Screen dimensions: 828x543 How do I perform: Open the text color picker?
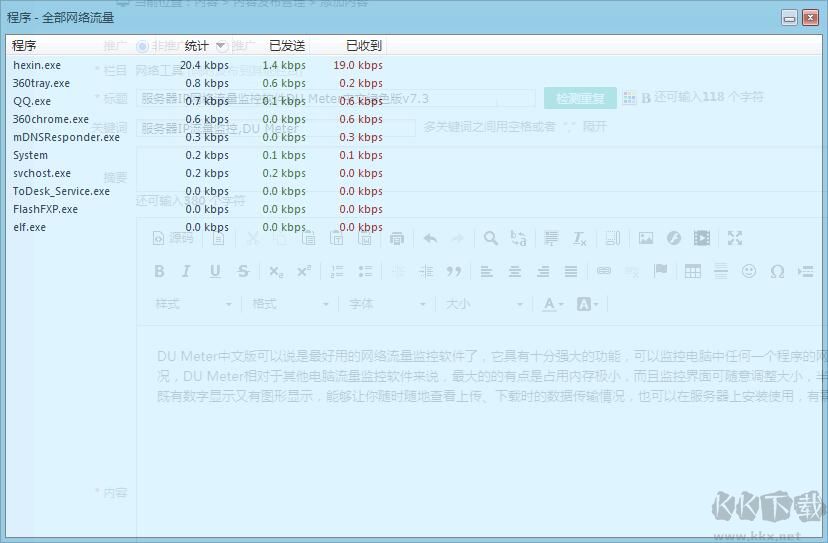point(553,304)
